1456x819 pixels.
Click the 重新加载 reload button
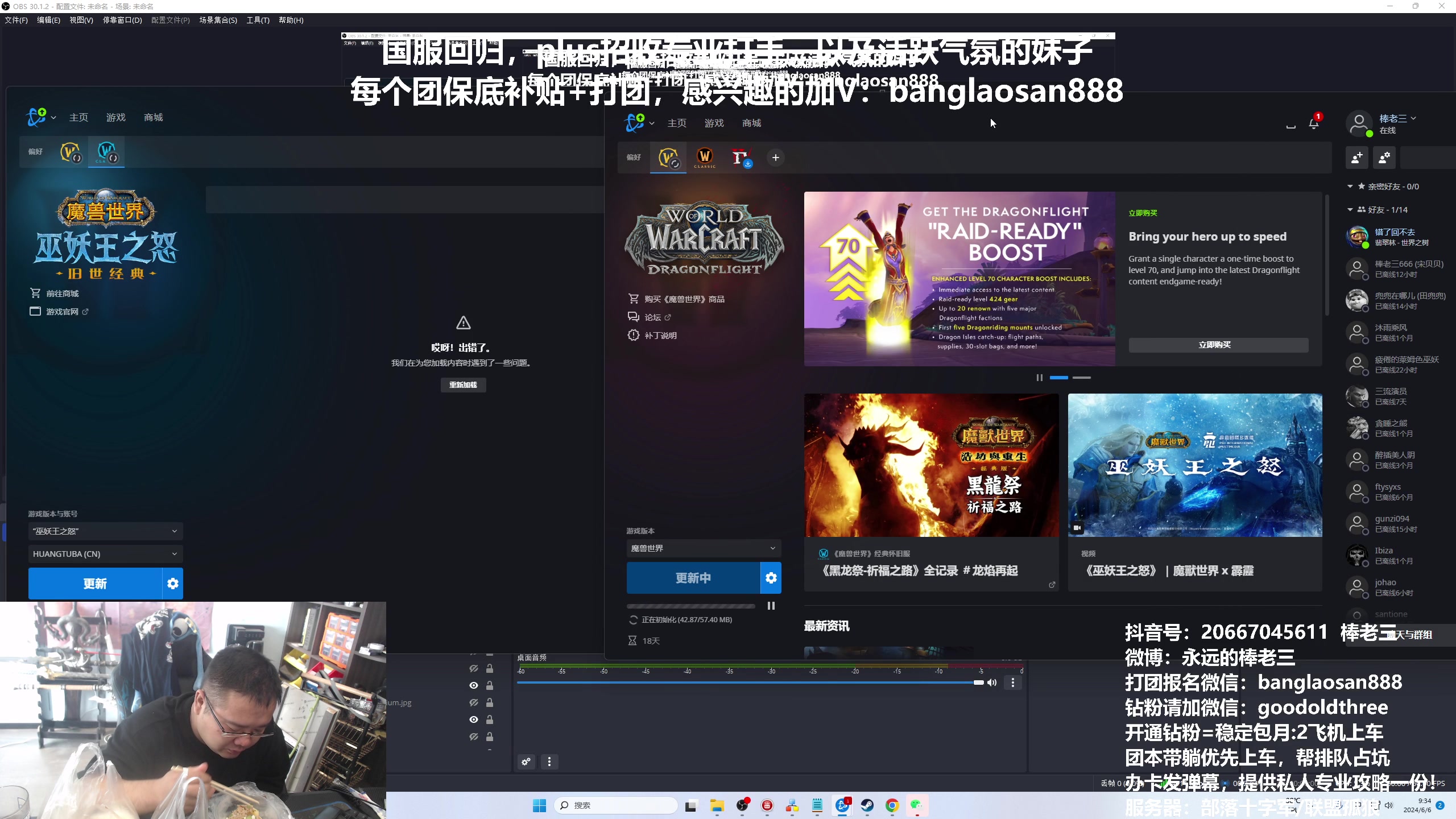pos(463,385)
